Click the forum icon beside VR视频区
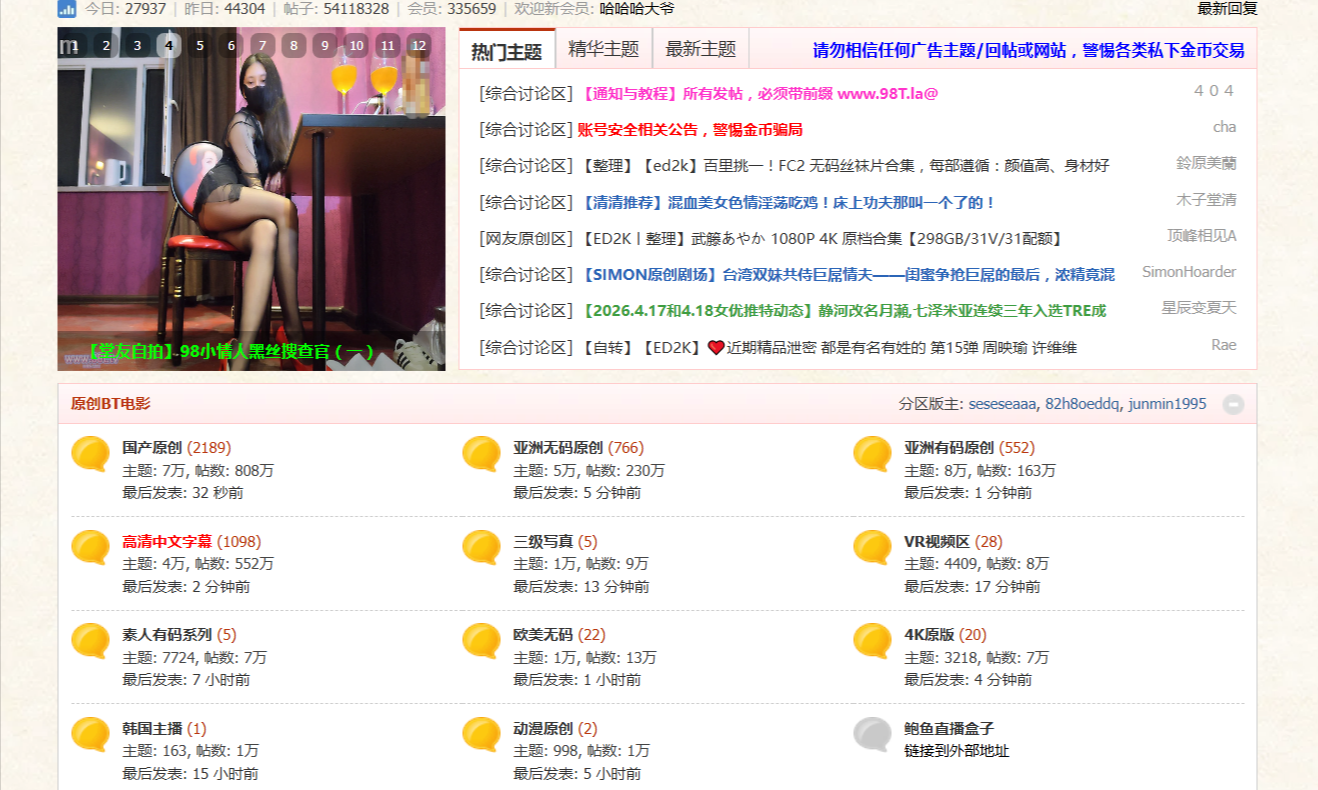The width and height of the screenshot is (1318, 790). click(872, 547)
